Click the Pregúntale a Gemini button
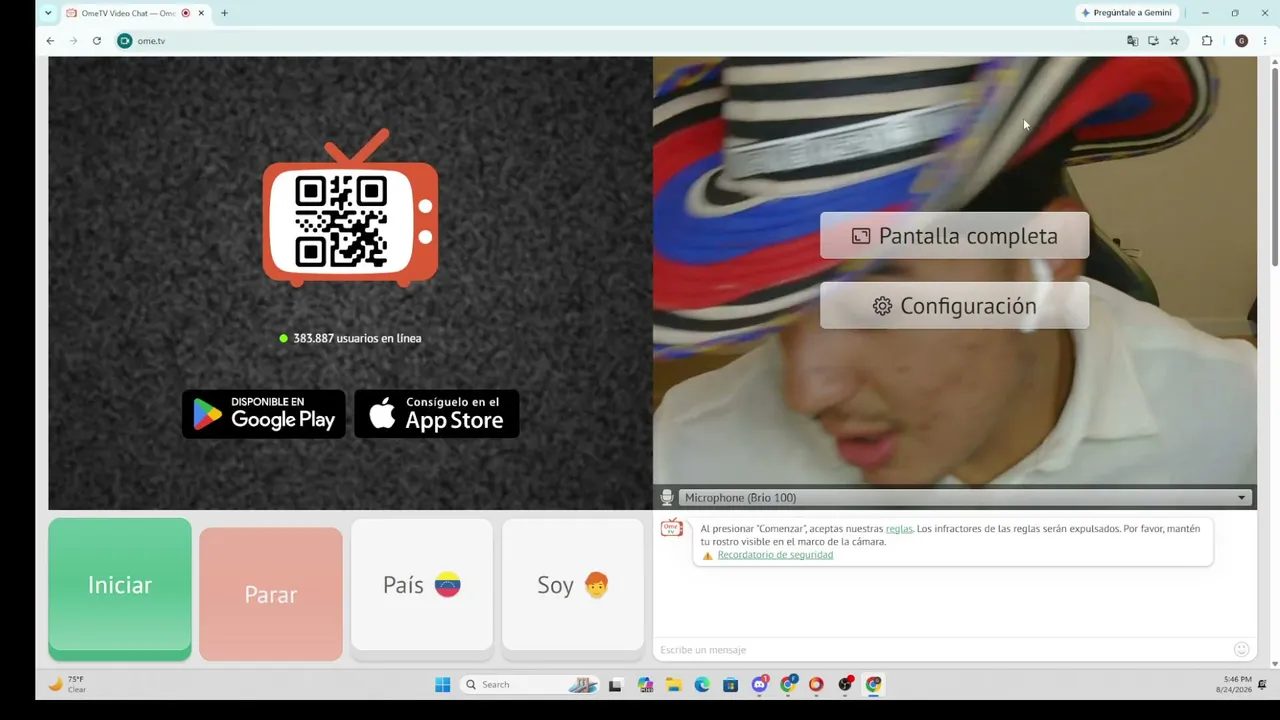 pos(1126,13)
